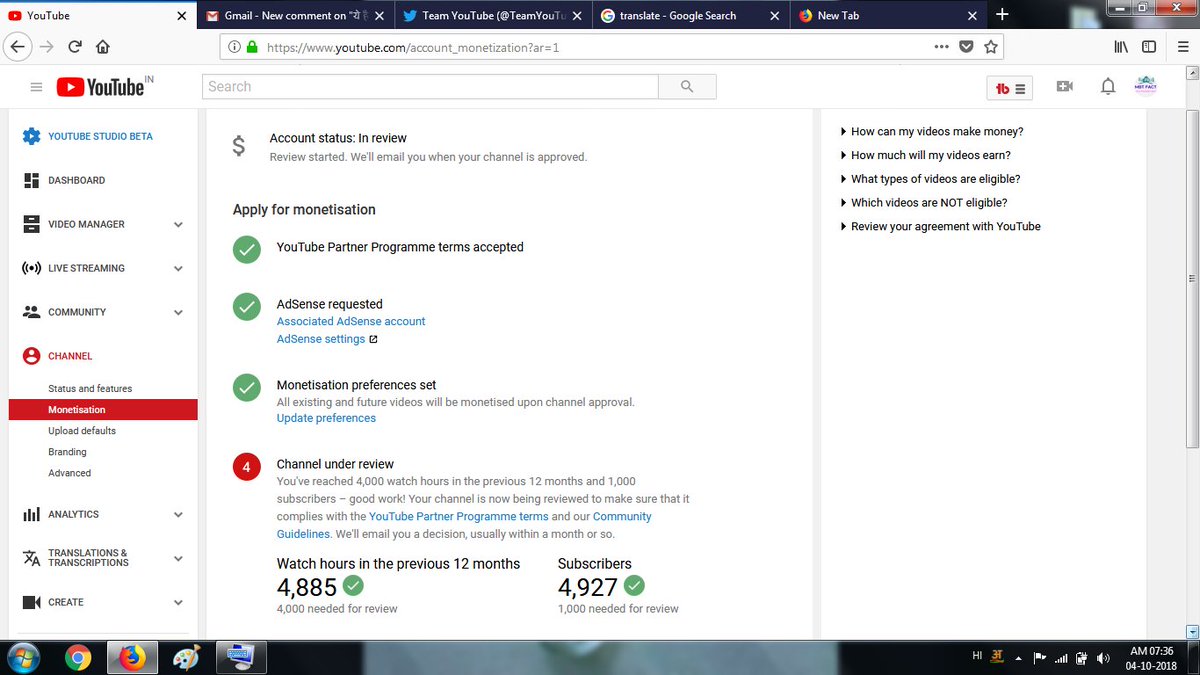
Task: Click the Pocket save icon
Action: [x=966, y=46]
